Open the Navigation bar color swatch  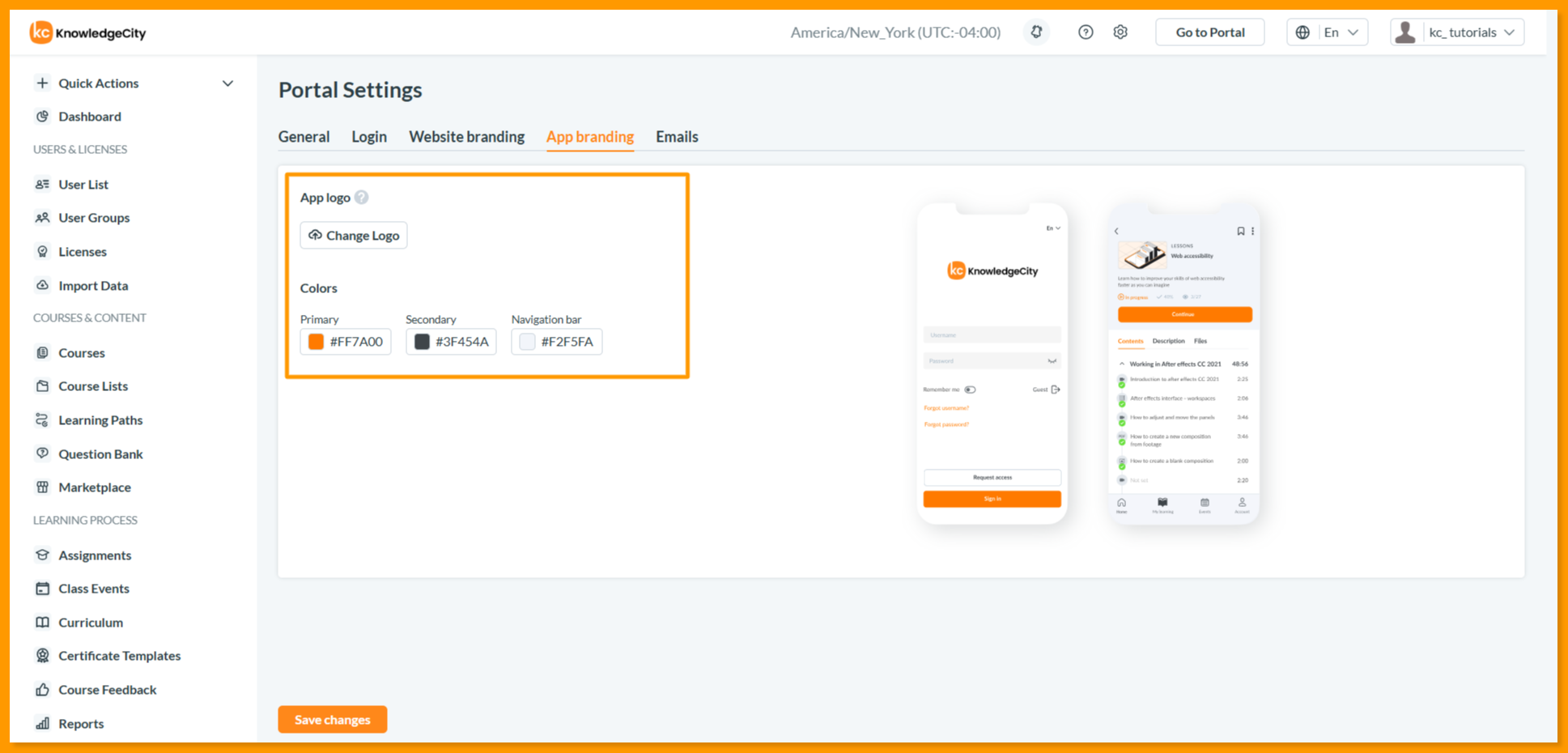527,342
